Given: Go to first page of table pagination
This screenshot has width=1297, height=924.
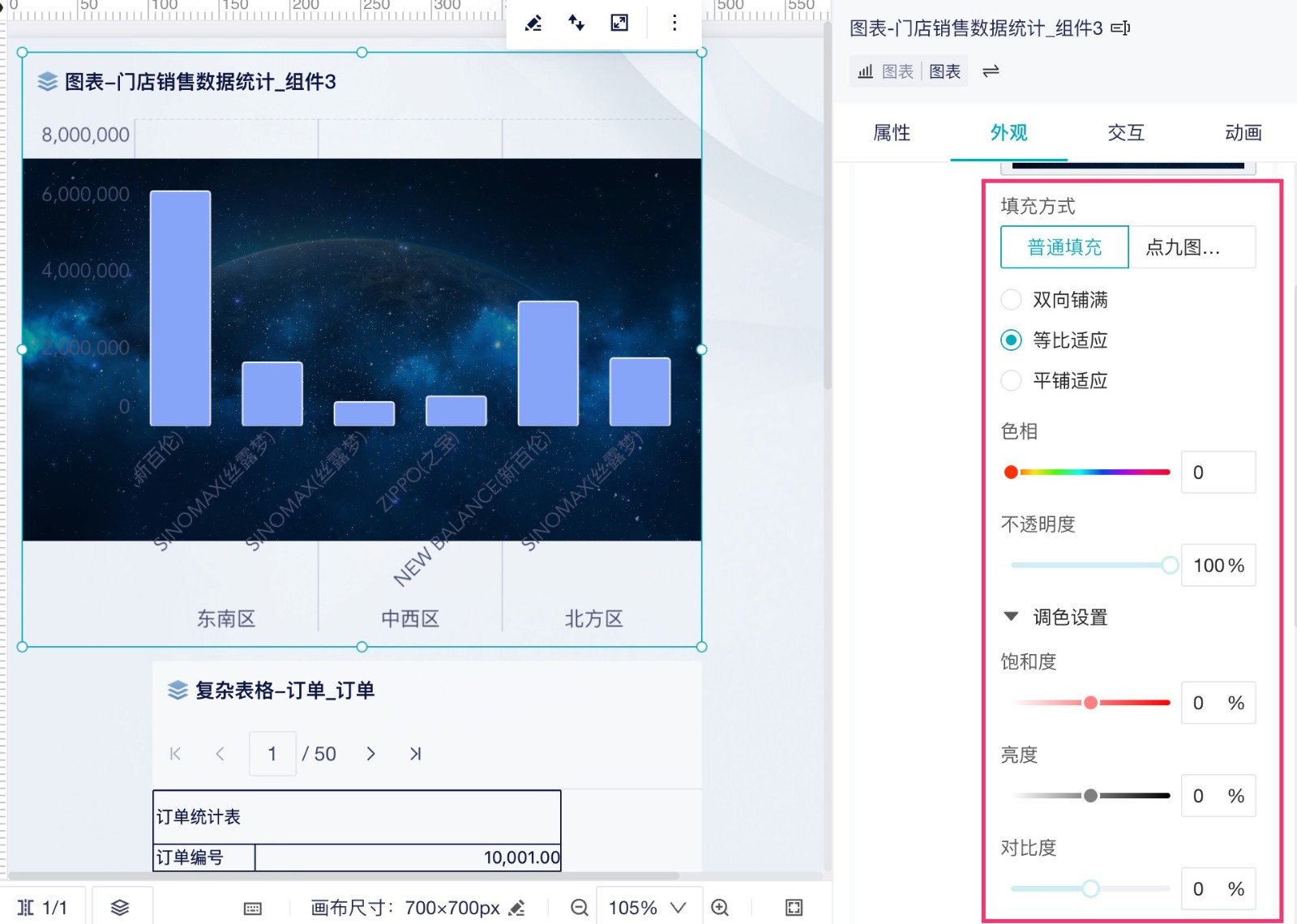Looking at the screenshot, I should point(175,754).
